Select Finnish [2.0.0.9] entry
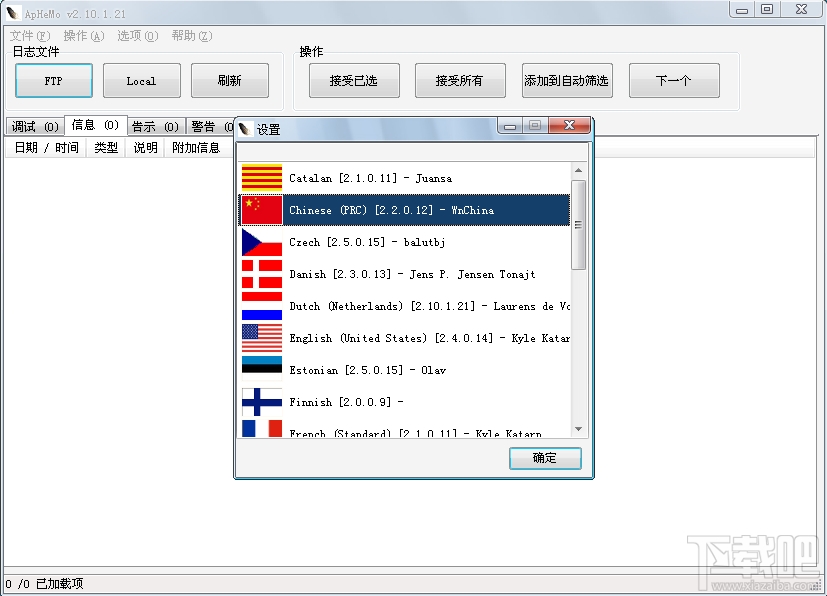This screenshot has width=827, height=596. pos(405,402)
